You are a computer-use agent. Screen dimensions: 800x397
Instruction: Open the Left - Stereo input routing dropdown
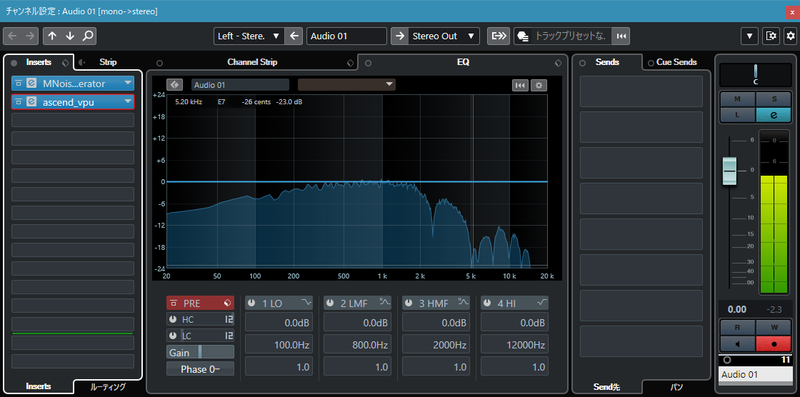tap(247, 36)
